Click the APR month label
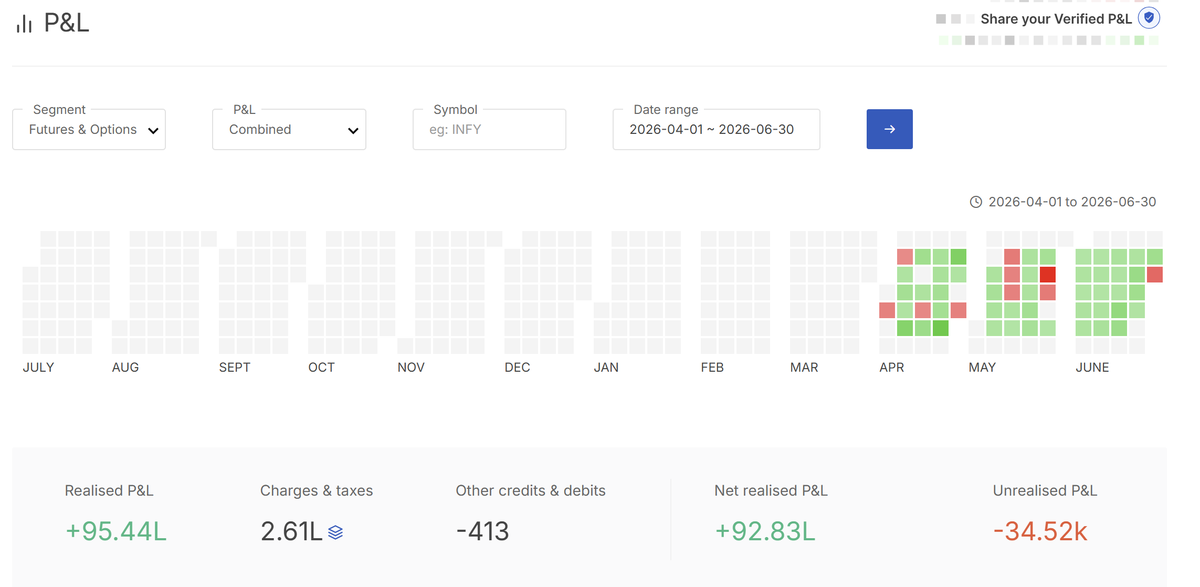Viewport: 1200px width, 587px height. (x=891, y=367)
